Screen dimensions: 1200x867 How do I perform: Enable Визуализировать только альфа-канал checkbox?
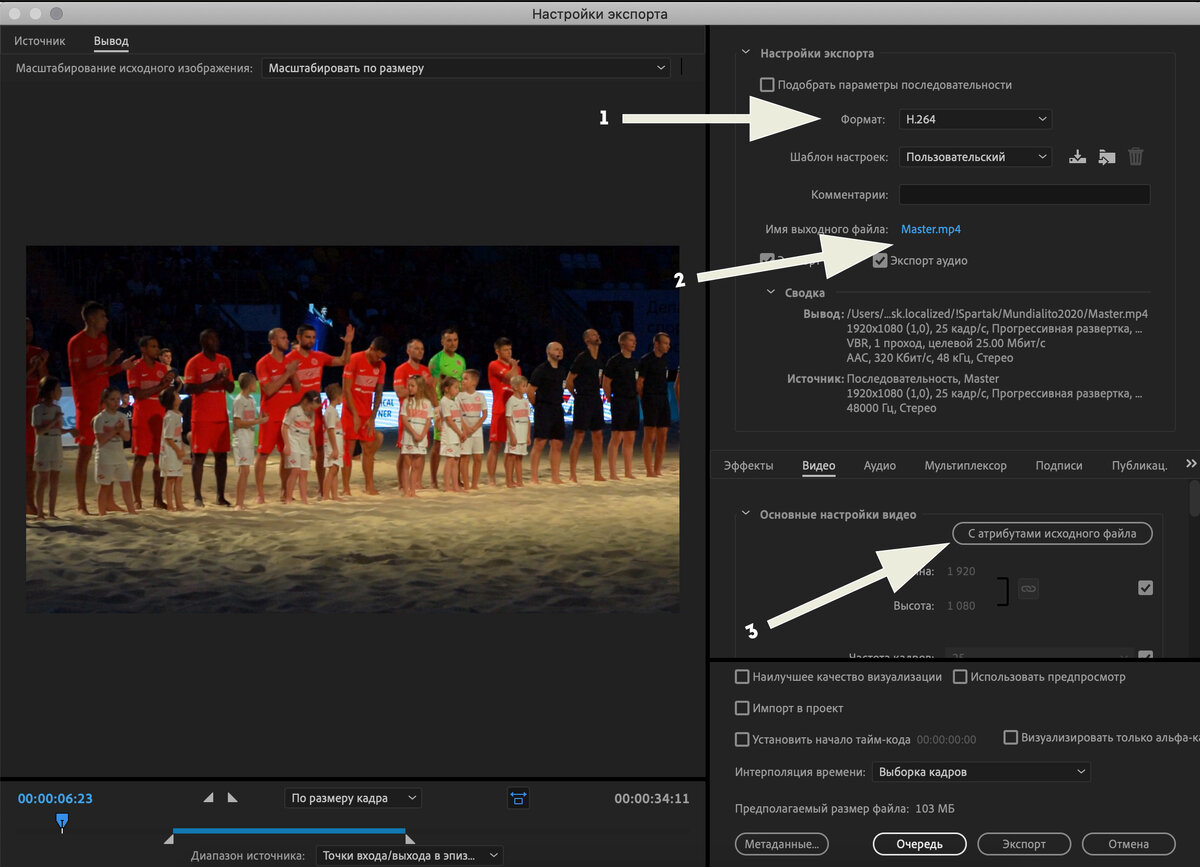pos(1010,737)
